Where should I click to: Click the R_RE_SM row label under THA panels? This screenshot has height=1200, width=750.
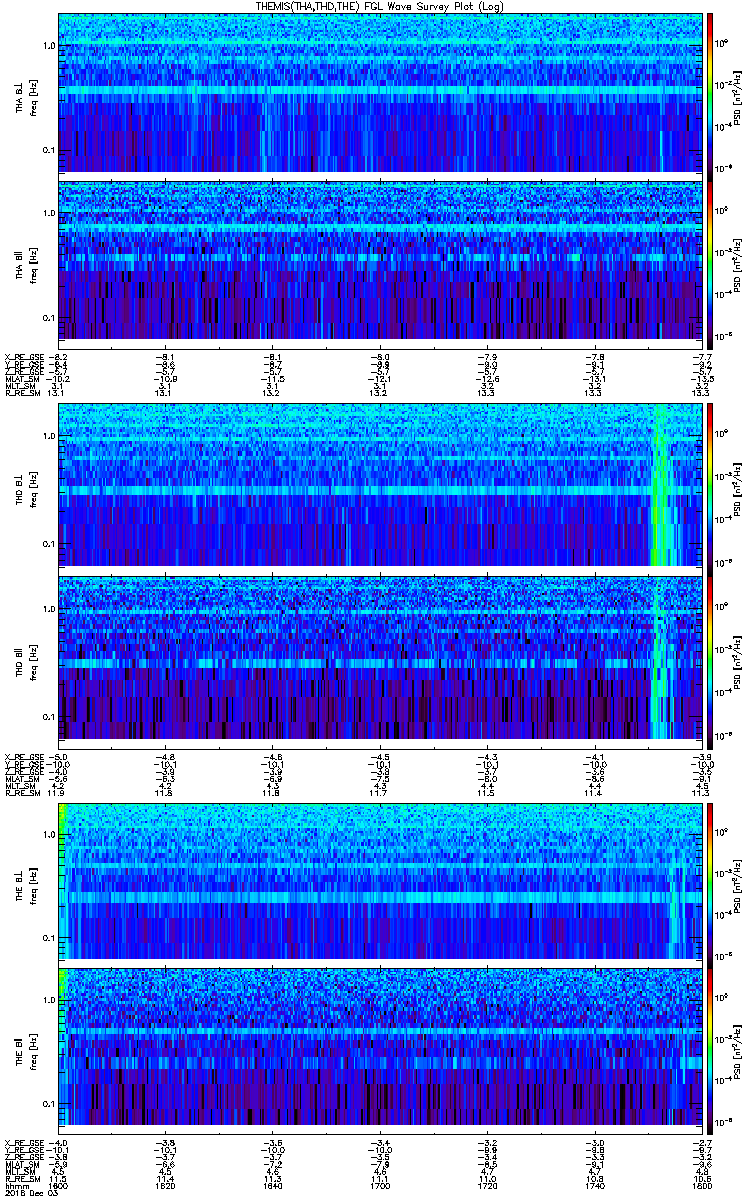click(23, 392)
